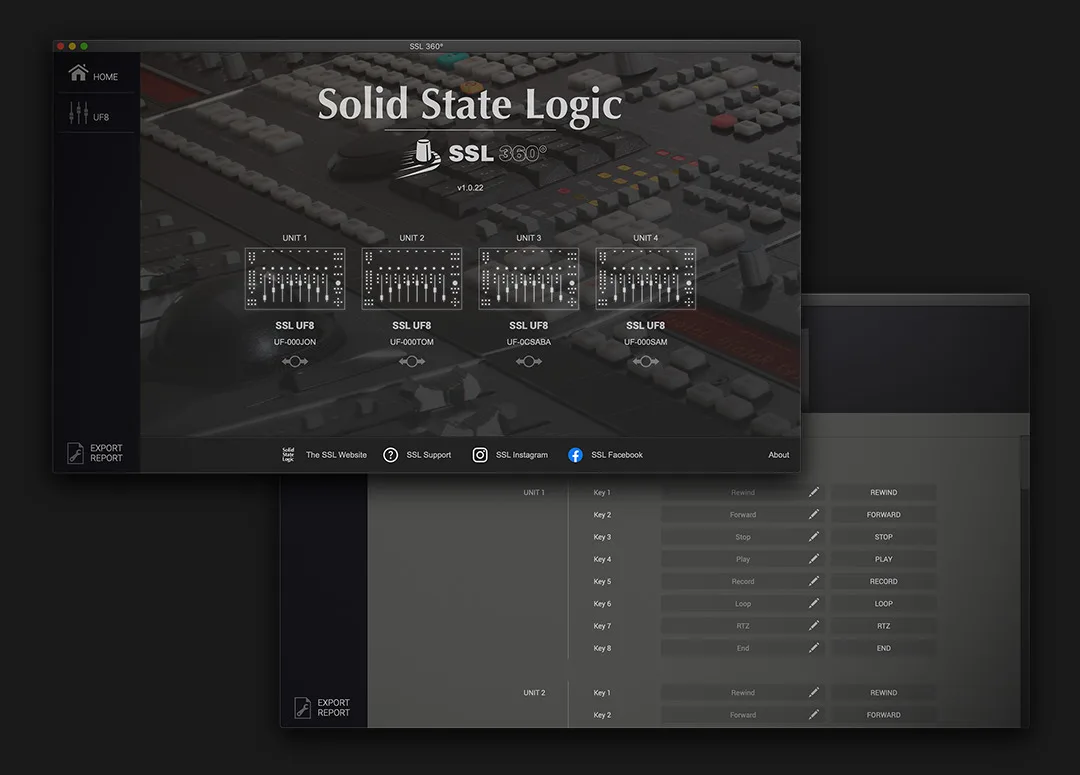Click the SSL 360° knob logo
The image size is (1080, 775).
click(x=419, y=158)
